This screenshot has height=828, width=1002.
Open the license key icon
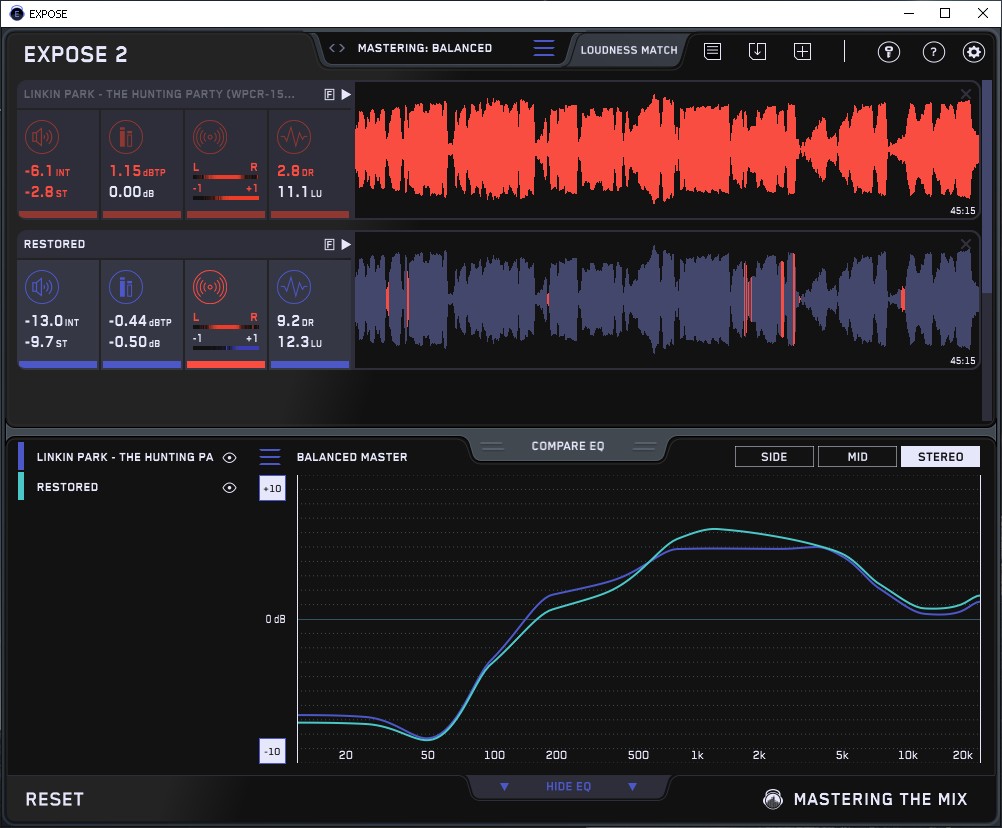[888, 52]
